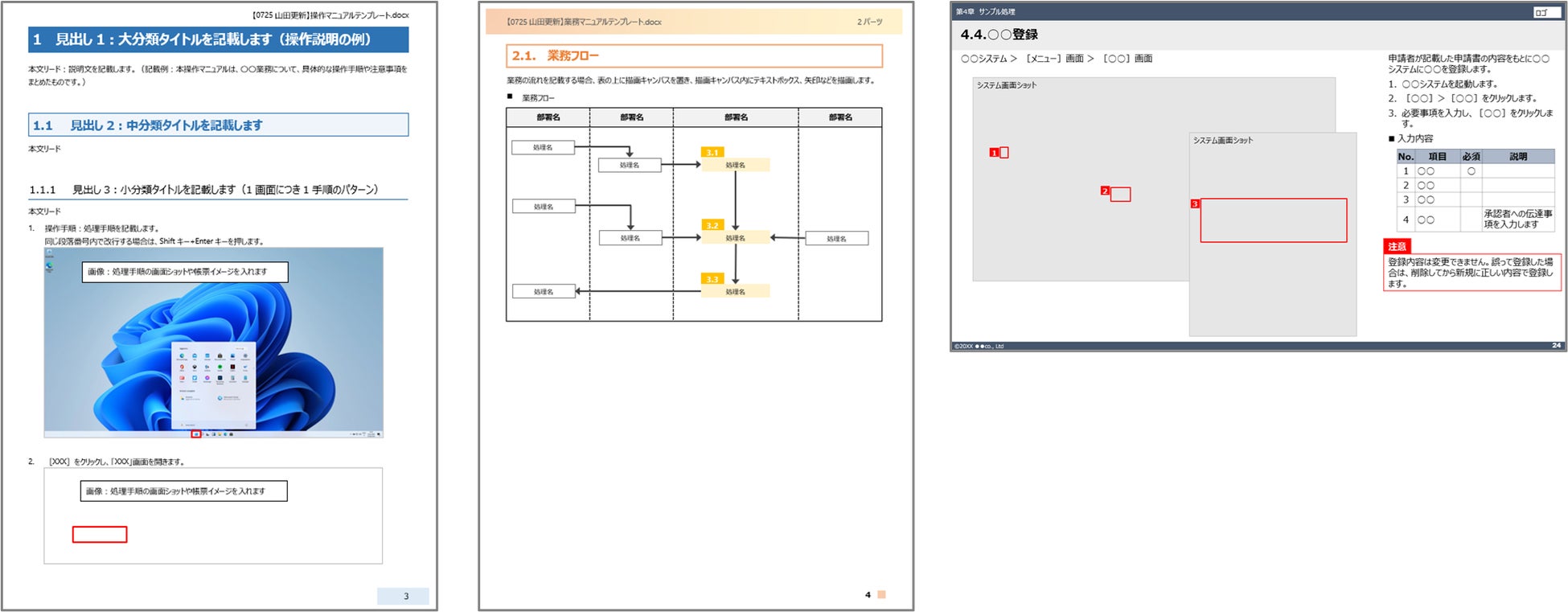Click the '1.1.1 見出し3:小分類タイトル' heading
Screen dimensions: 1568x612
point(203,190)
